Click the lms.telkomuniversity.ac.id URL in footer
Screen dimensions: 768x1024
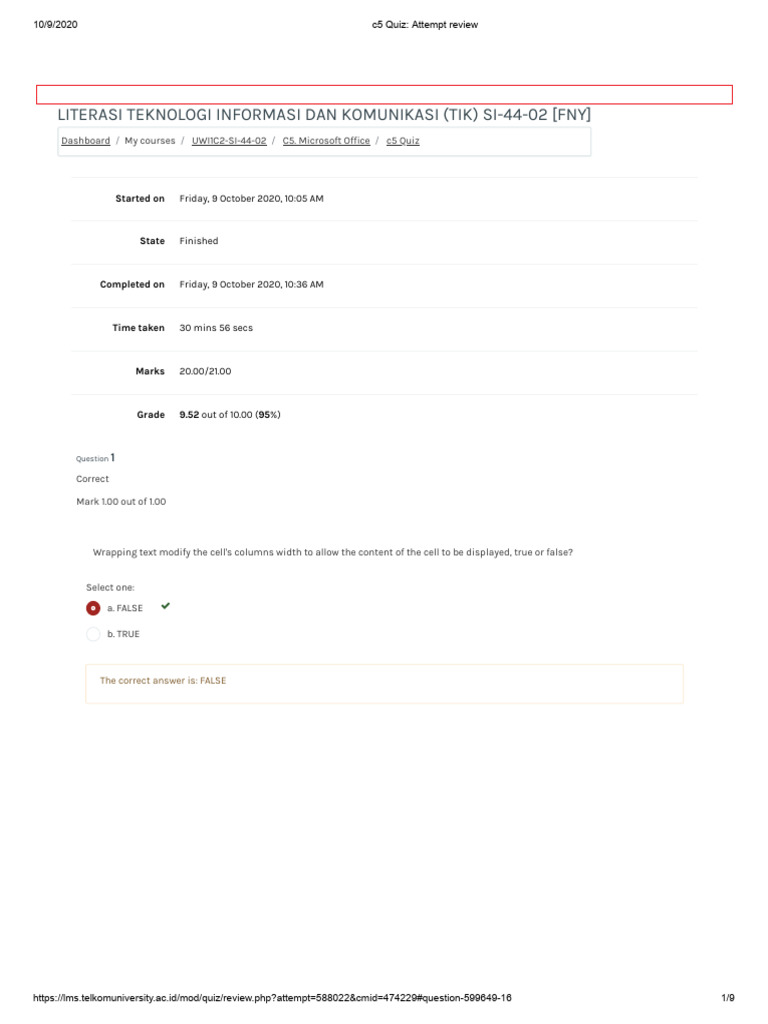272,998
